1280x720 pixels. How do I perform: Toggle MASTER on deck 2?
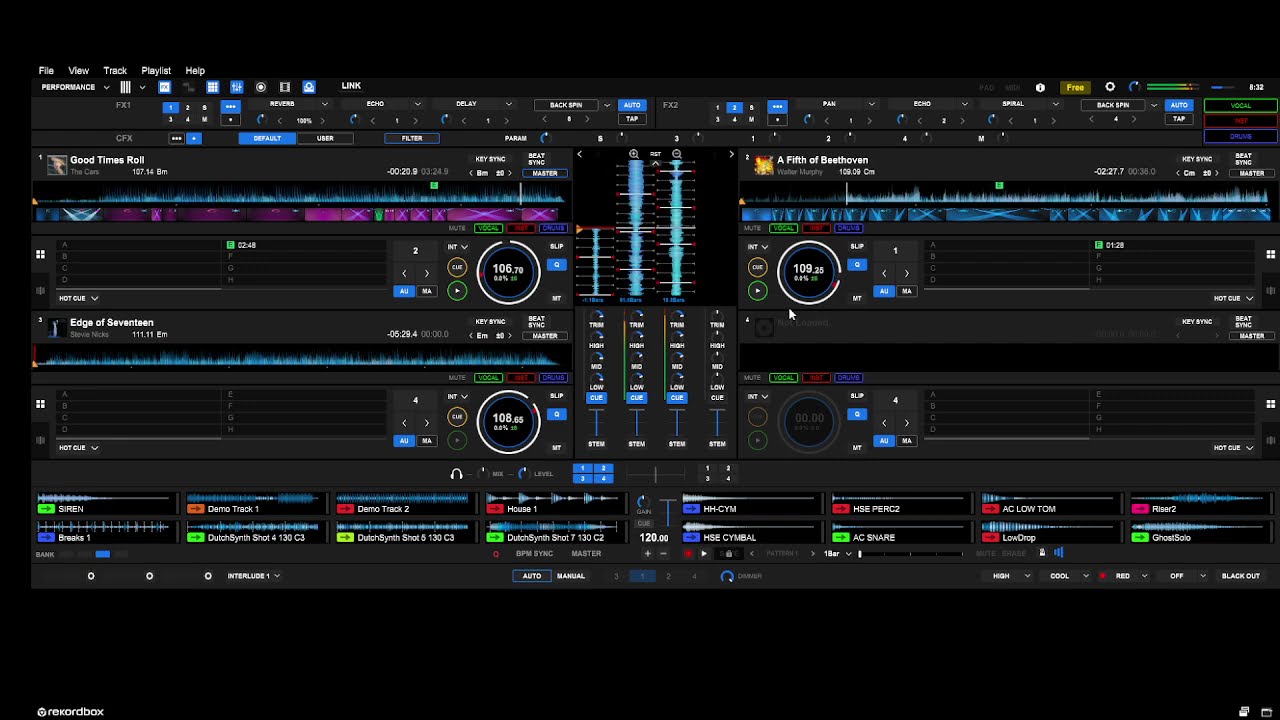(1252, 173)
